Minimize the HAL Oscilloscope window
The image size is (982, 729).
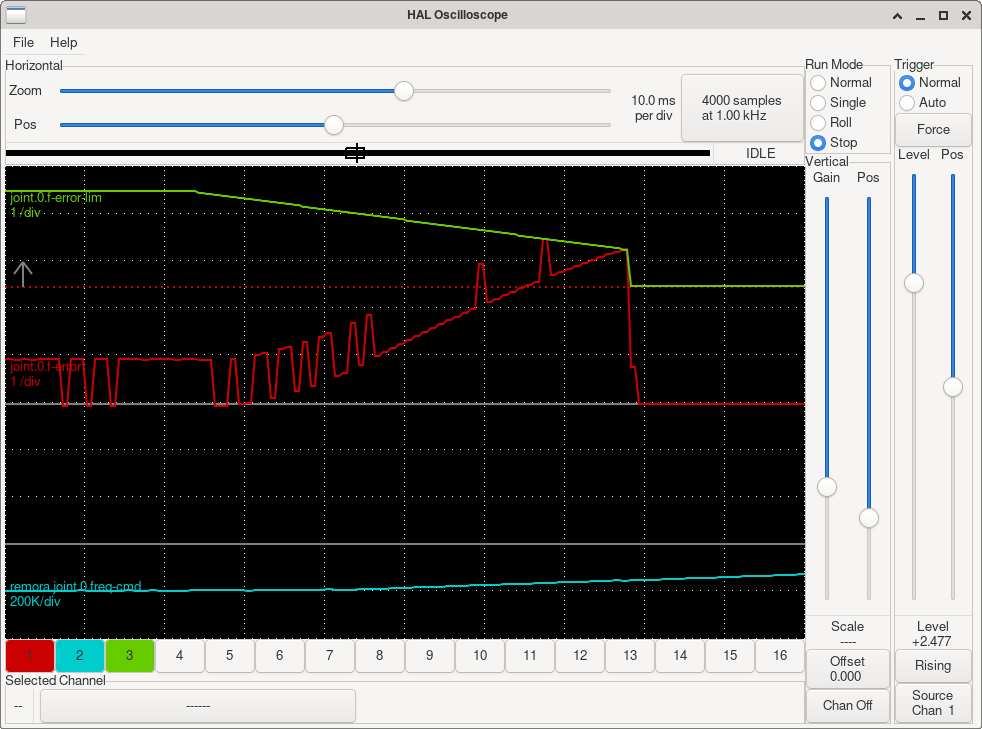click(920, 16)
